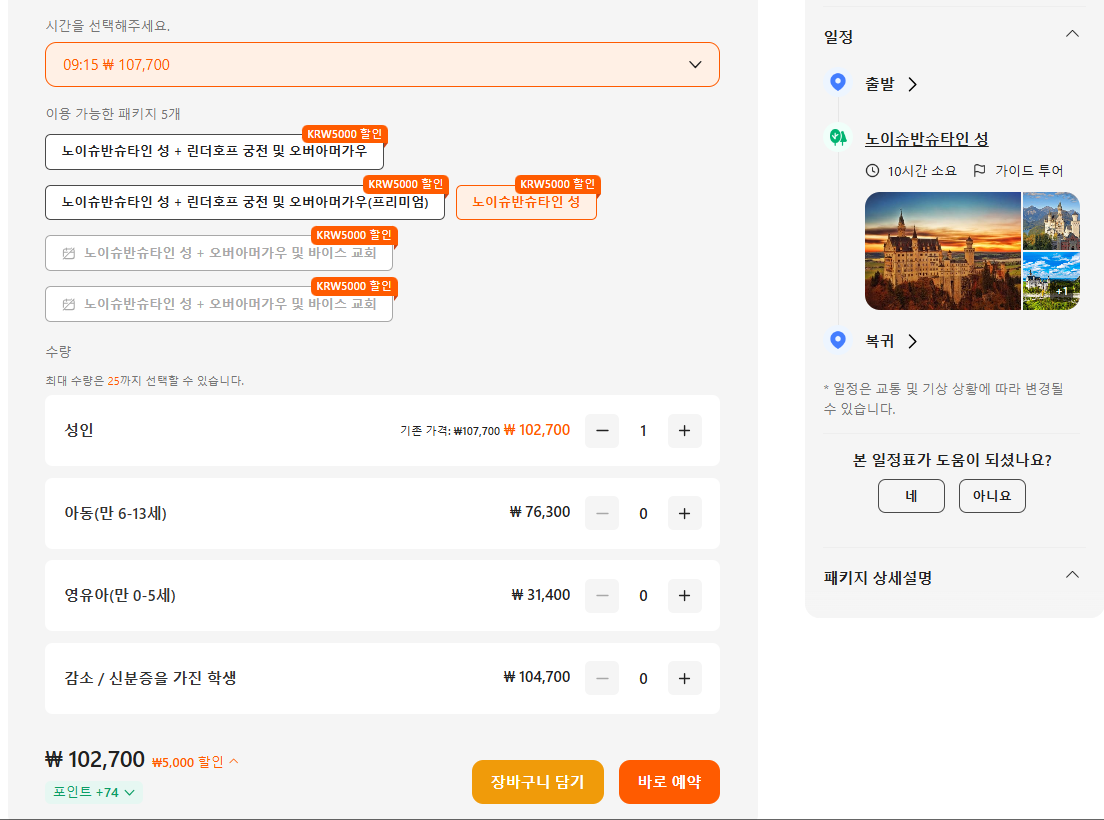Select the 노이슈반슈타인 성 only package
Image resolution: width=1104 pixels, height=820 pixels.
click(526, 203)
